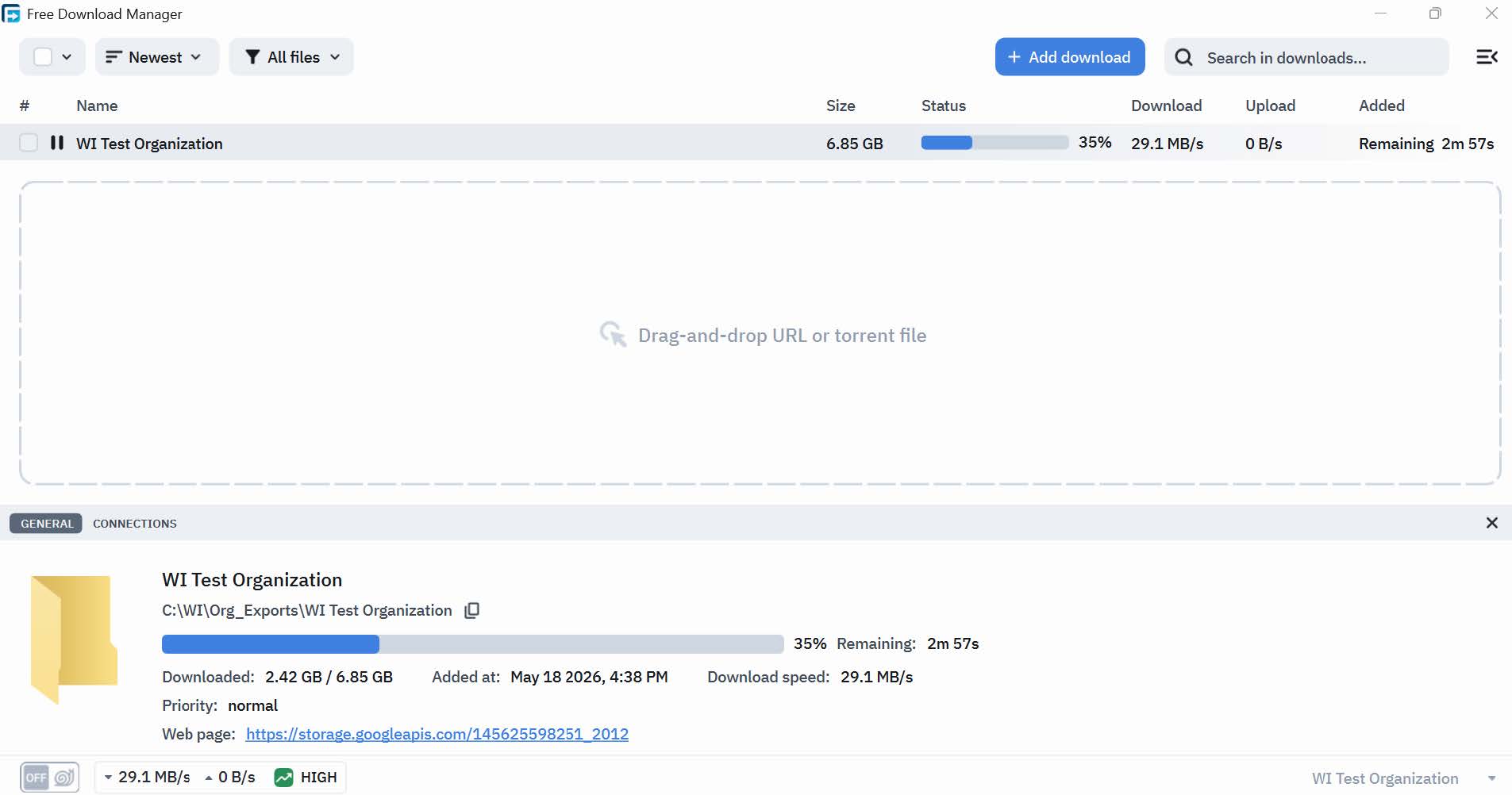Switch to the GENERAL tab
The height and width of the screenshot is (795, 1512).
(x=46, y=523)
